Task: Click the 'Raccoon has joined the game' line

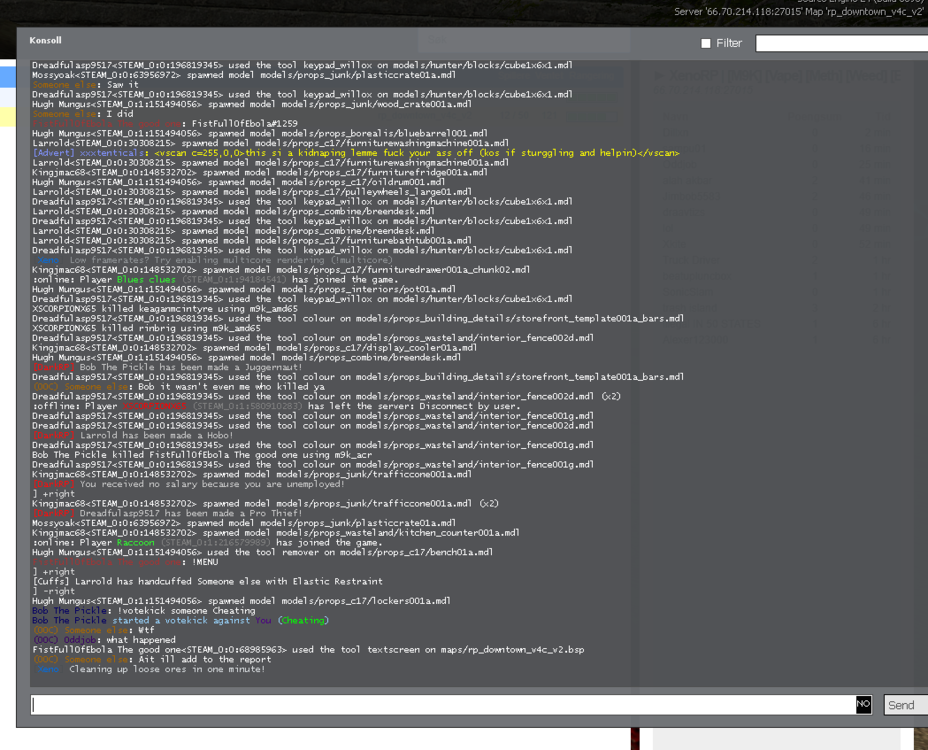Action: point(200,542)
